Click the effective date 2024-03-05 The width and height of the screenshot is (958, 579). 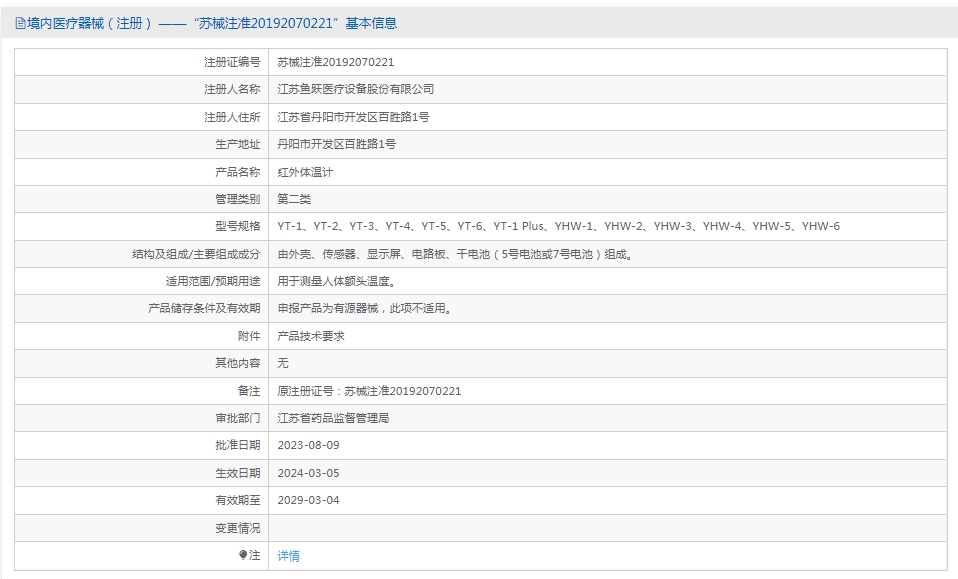pos(308,473)
